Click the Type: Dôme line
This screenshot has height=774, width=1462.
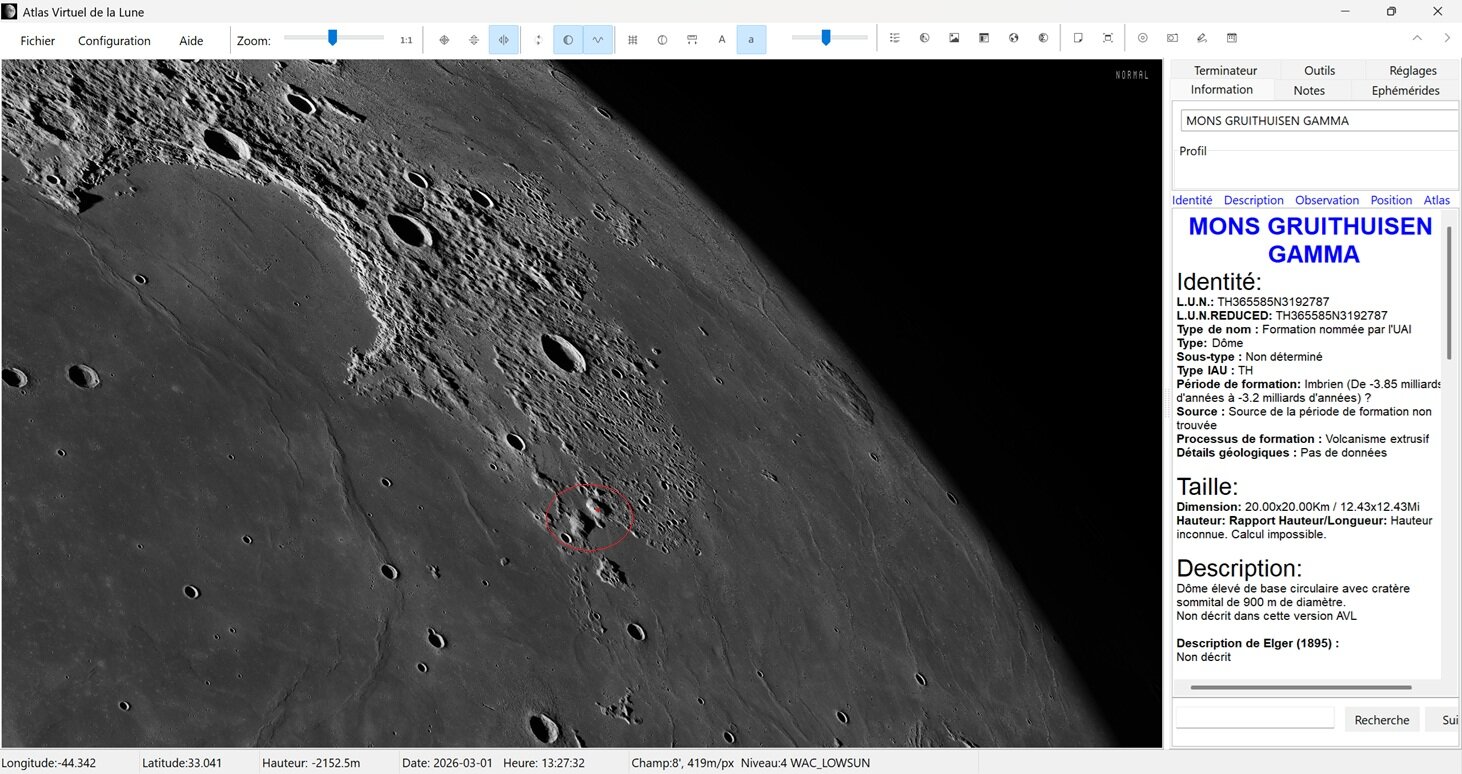[x=1209, y=343]
